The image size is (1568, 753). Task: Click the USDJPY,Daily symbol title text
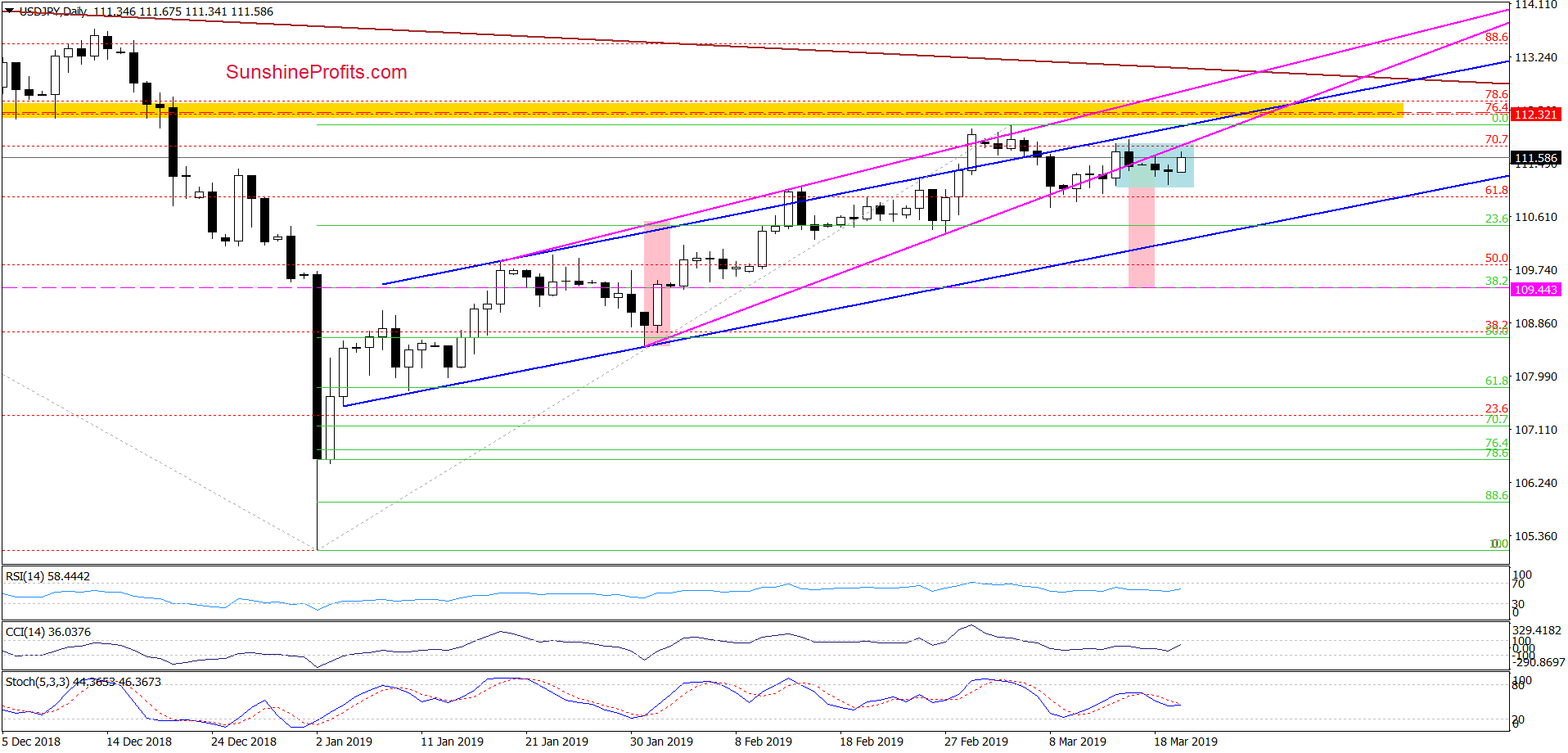point(53,11)
